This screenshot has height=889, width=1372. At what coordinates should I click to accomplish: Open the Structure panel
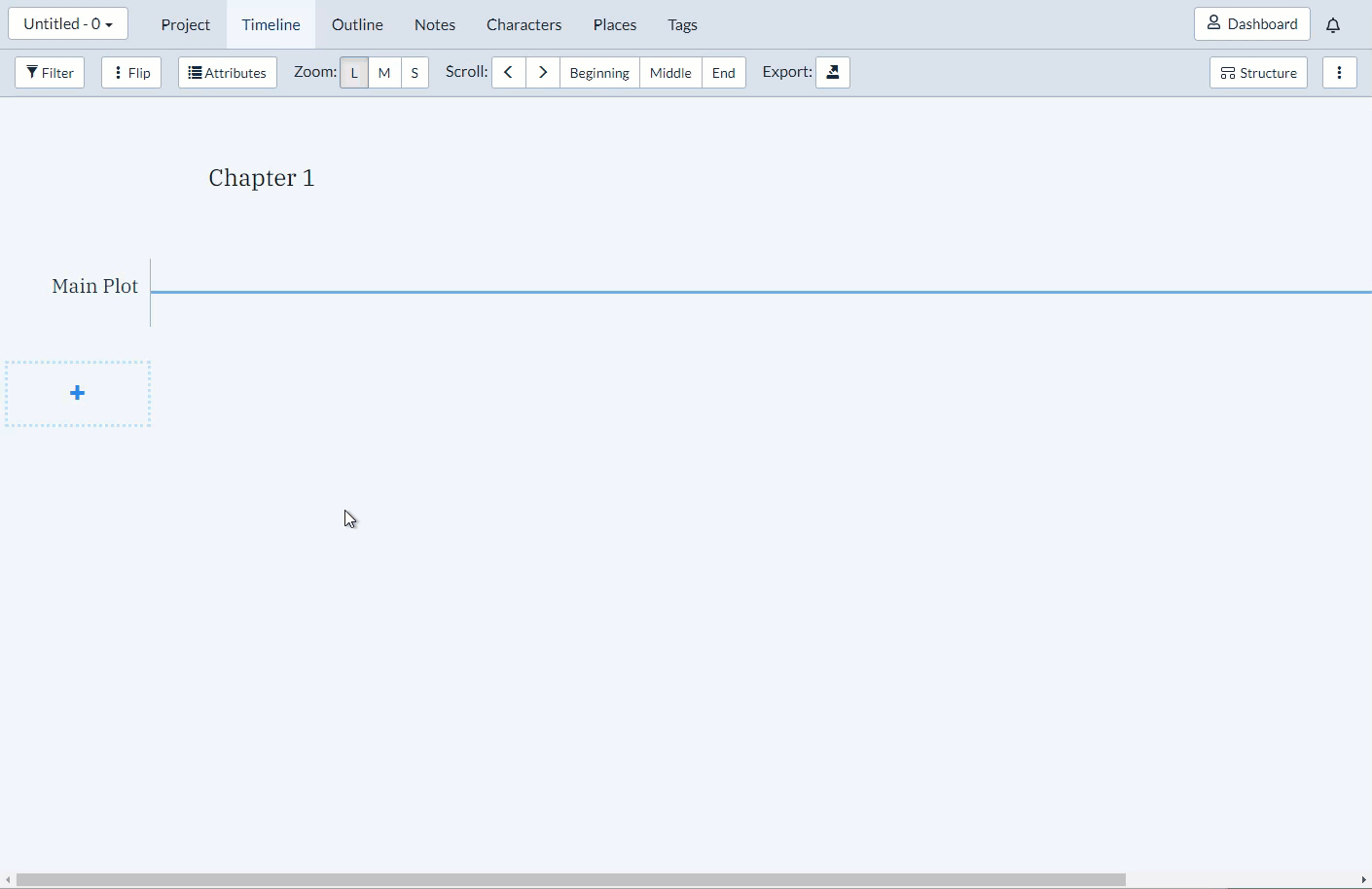pos(1258,73)
